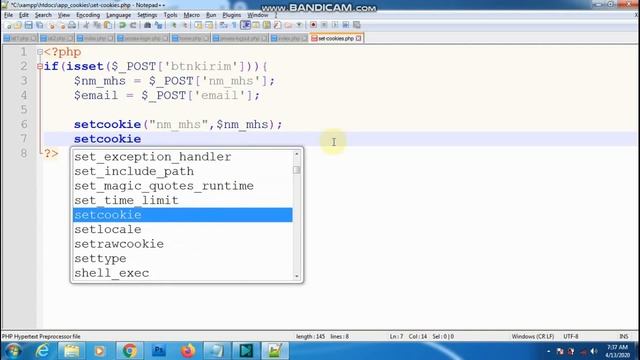This screenshot has height=360, width=640.
Task: Click the Paste clipboard icon
Action: click(108, 25)
